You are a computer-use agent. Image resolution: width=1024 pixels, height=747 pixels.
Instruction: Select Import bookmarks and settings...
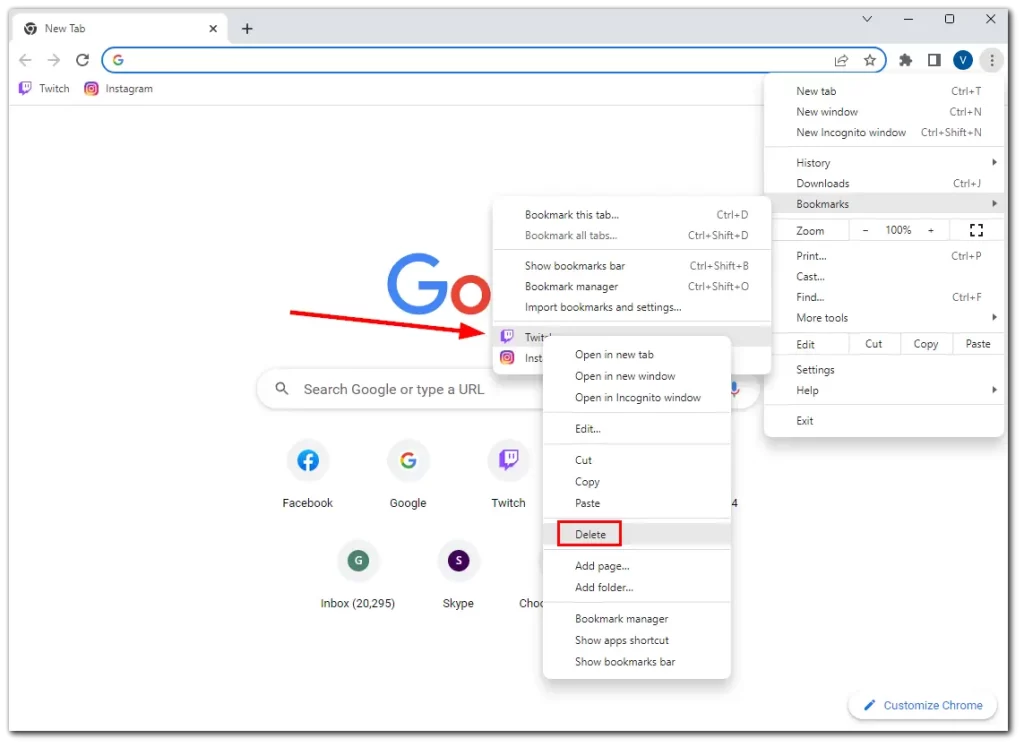pos(632,307)
